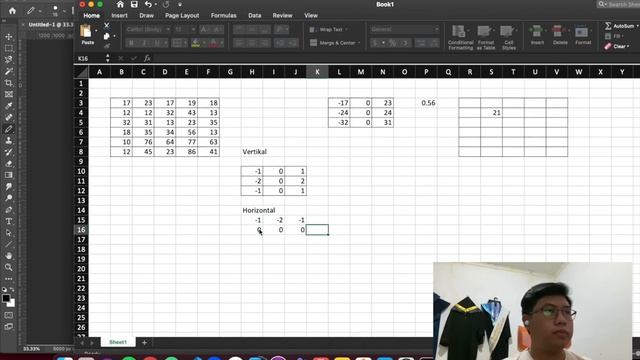The width and height of the screenshot is (640, 360).
Task: Select the Rectangular Marquee tool in Photoshop
Action: (x=9, y=48)
